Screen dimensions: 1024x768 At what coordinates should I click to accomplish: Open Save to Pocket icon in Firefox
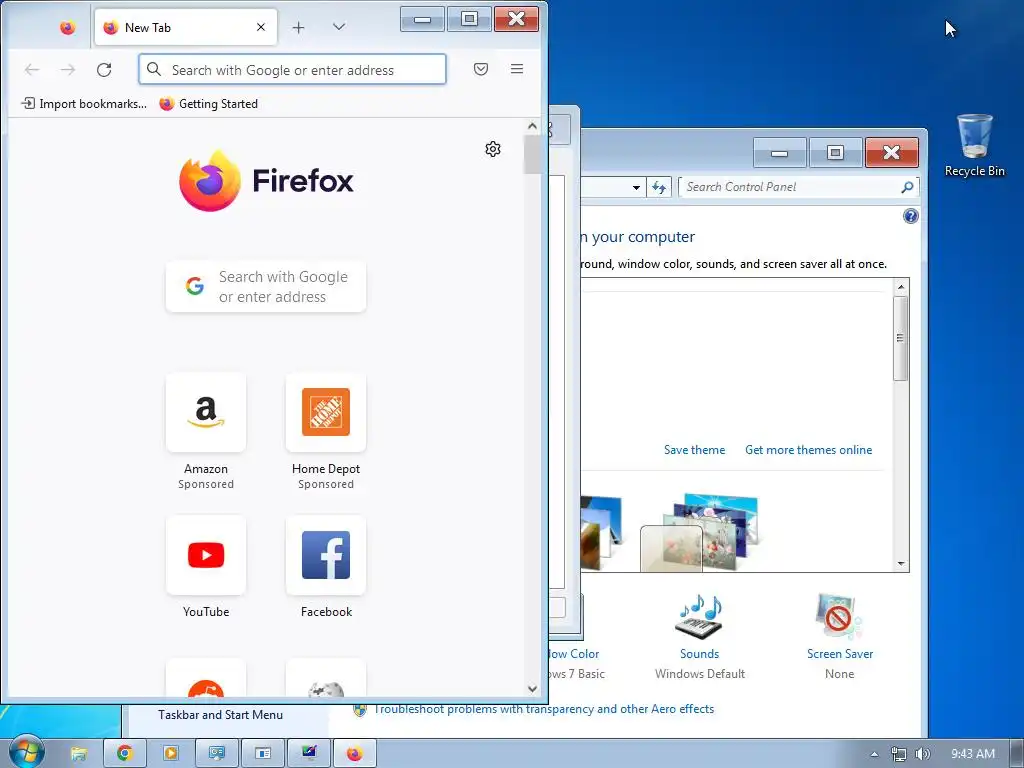pos(481,69)
